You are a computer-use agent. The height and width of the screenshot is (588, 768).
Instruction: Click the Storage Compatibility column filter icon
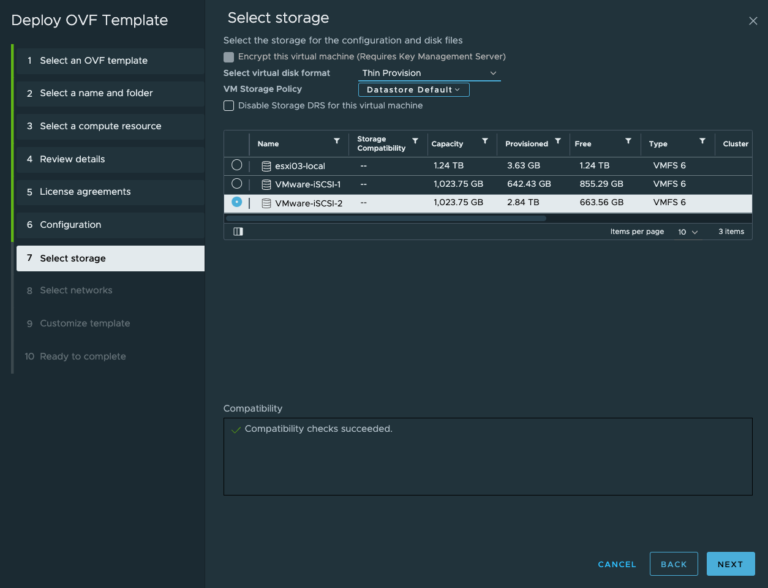pos(415,142)
